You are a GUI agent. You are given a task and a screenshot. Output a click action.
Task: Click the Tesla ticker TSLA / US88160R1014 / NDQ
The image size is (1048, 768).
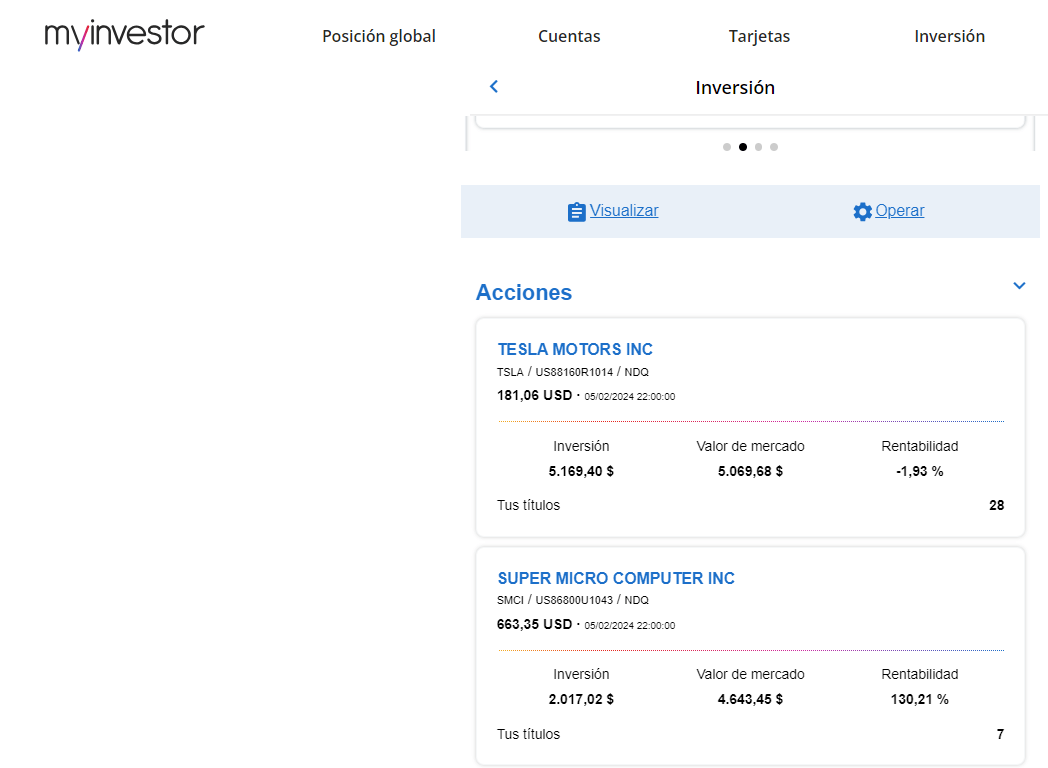point(573,372)
